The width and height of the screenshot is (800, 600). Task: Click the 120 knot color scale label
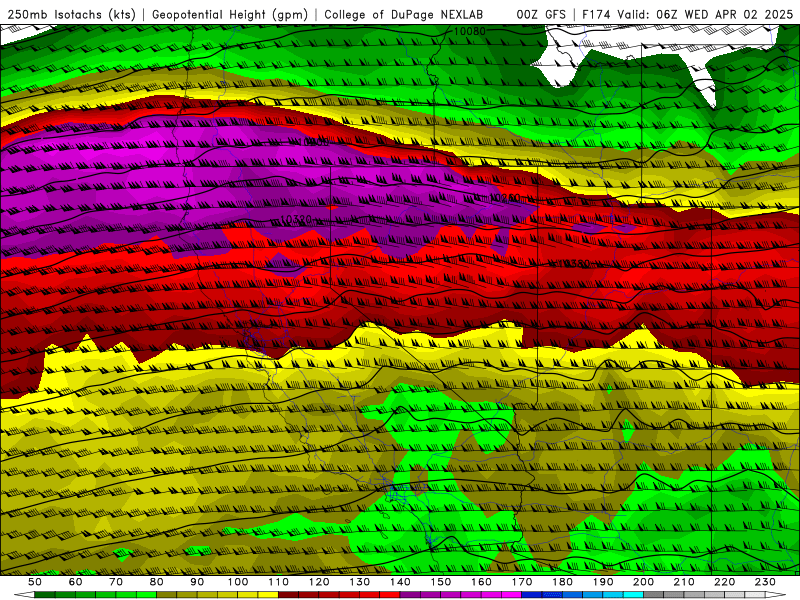(x=319, y=582)
